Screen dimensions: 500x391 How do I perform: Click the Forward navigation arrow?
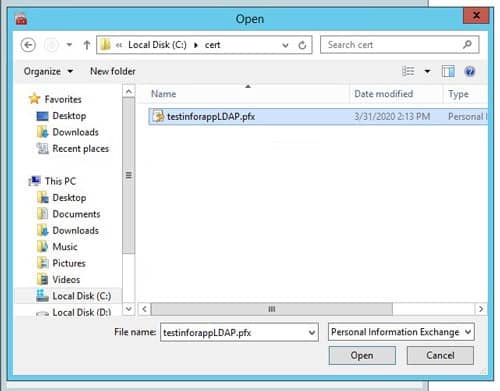click(52, 45)
